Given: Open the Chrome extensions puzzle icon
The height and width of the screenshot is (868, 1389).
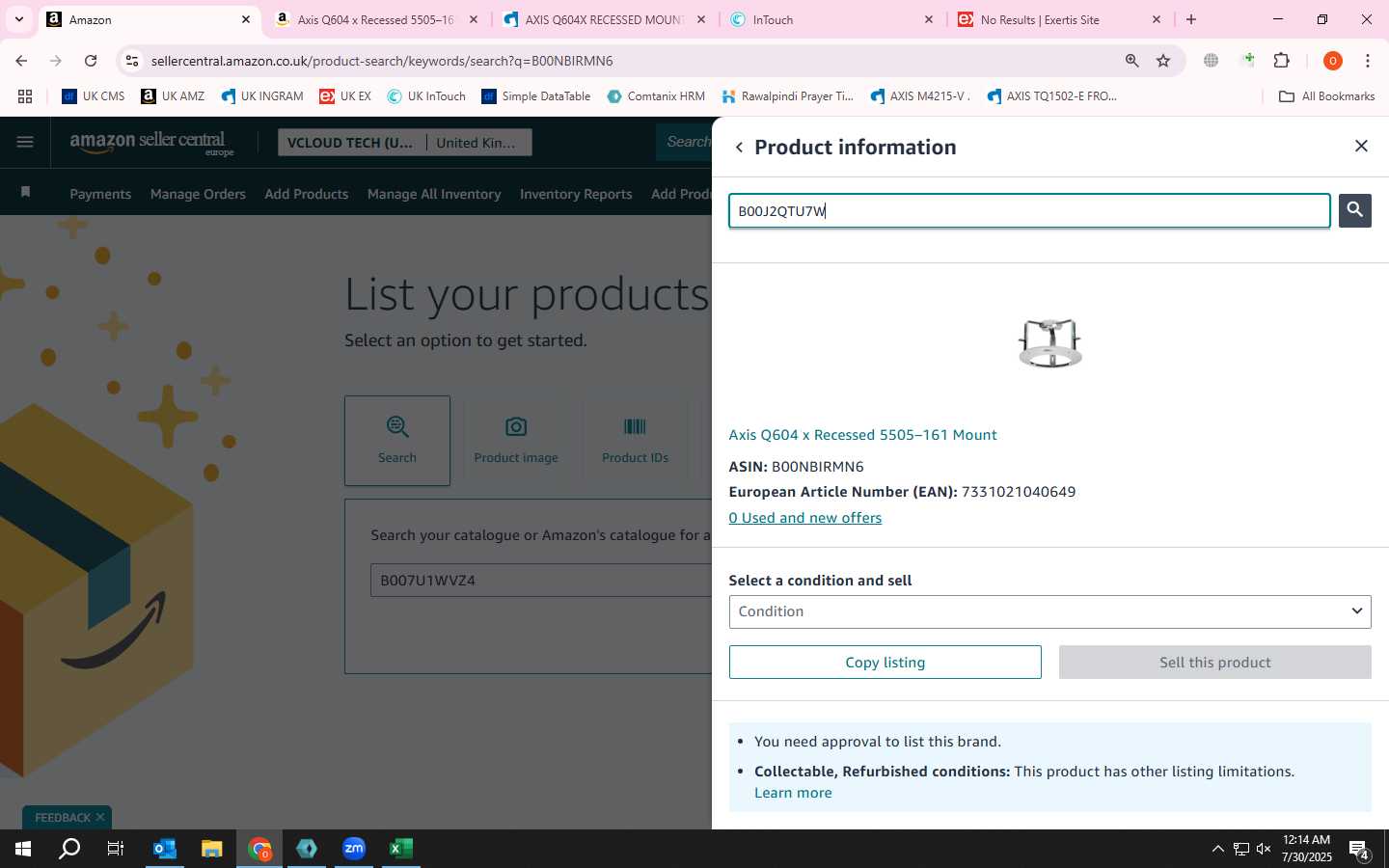Looking at the screenshot, I should click(x=1281, y=61).
